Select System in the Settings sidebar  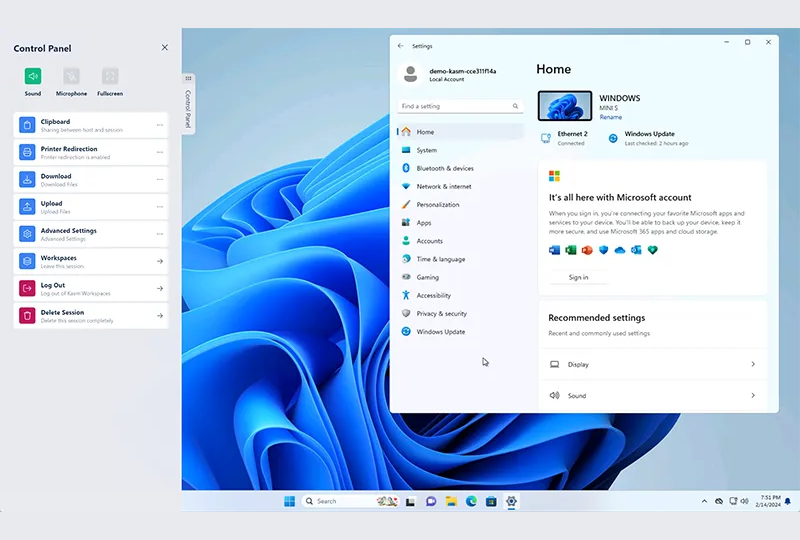point(460,150)
